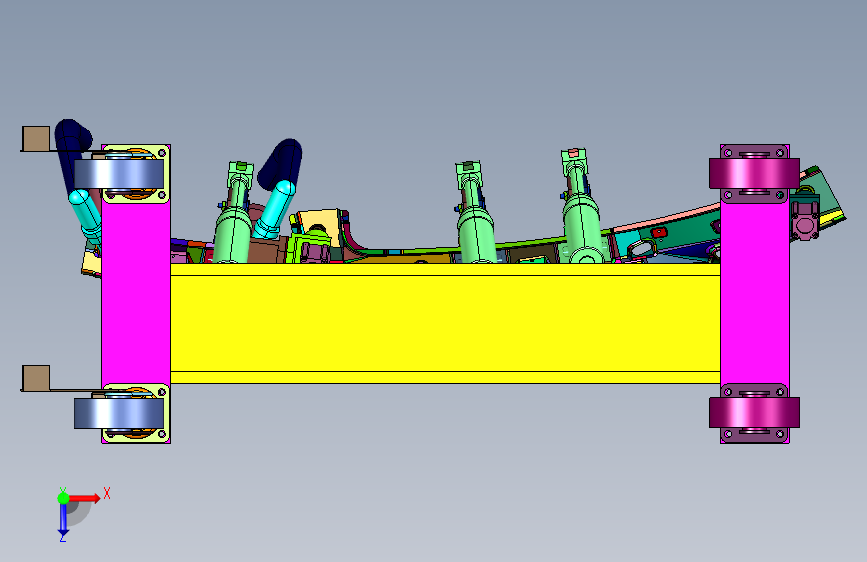
Task: Pick the middle green pneumatic cylinder
Action: pos(474,213)
